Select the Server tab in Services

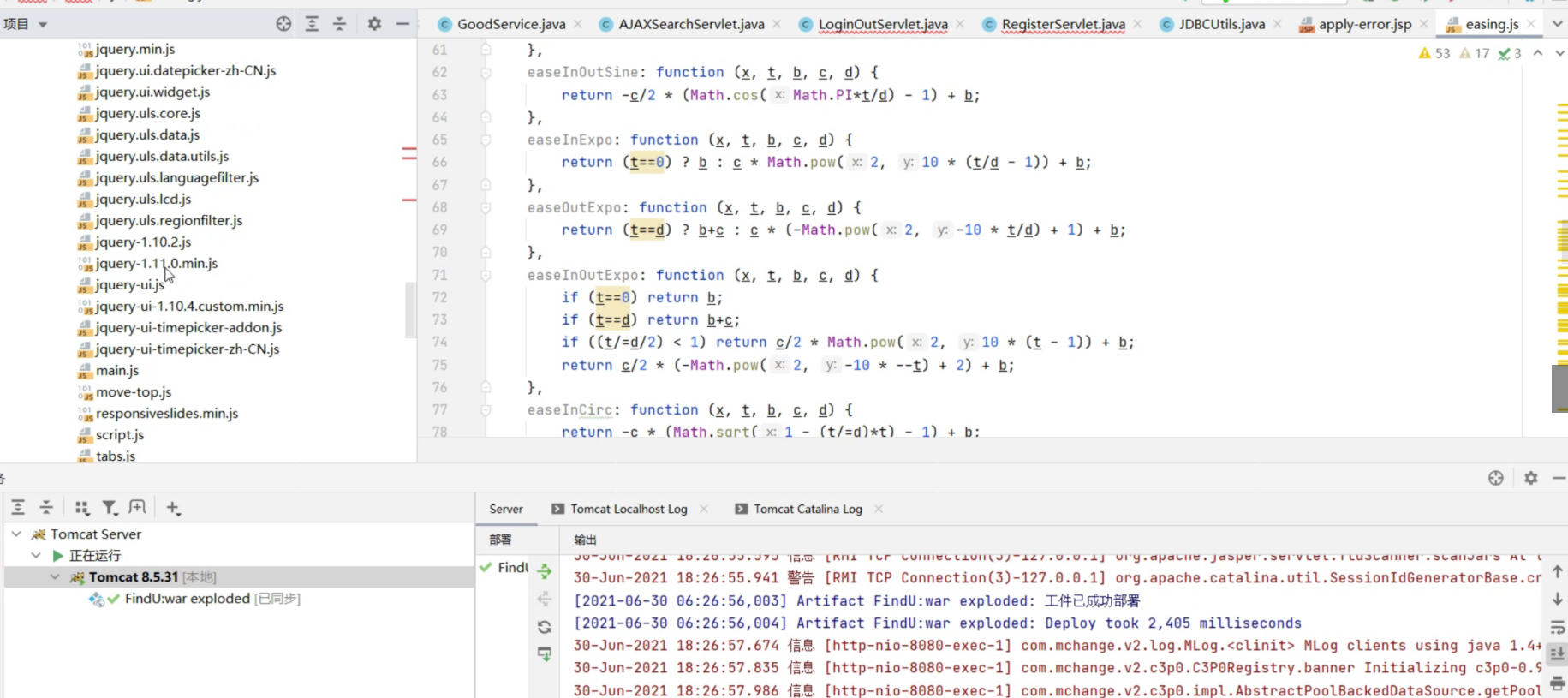pyautogui.click(x=506, y=509)
